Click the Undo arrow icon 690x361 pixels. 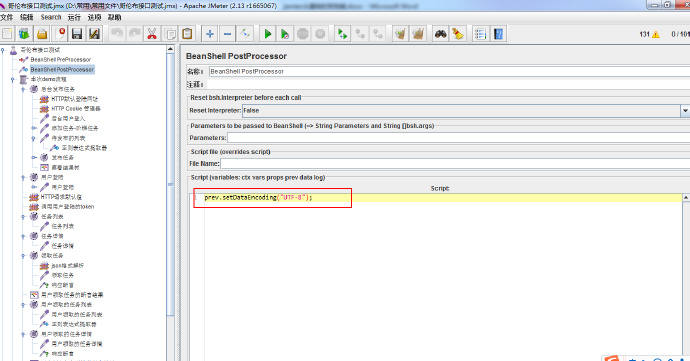[x=117, y=34]
